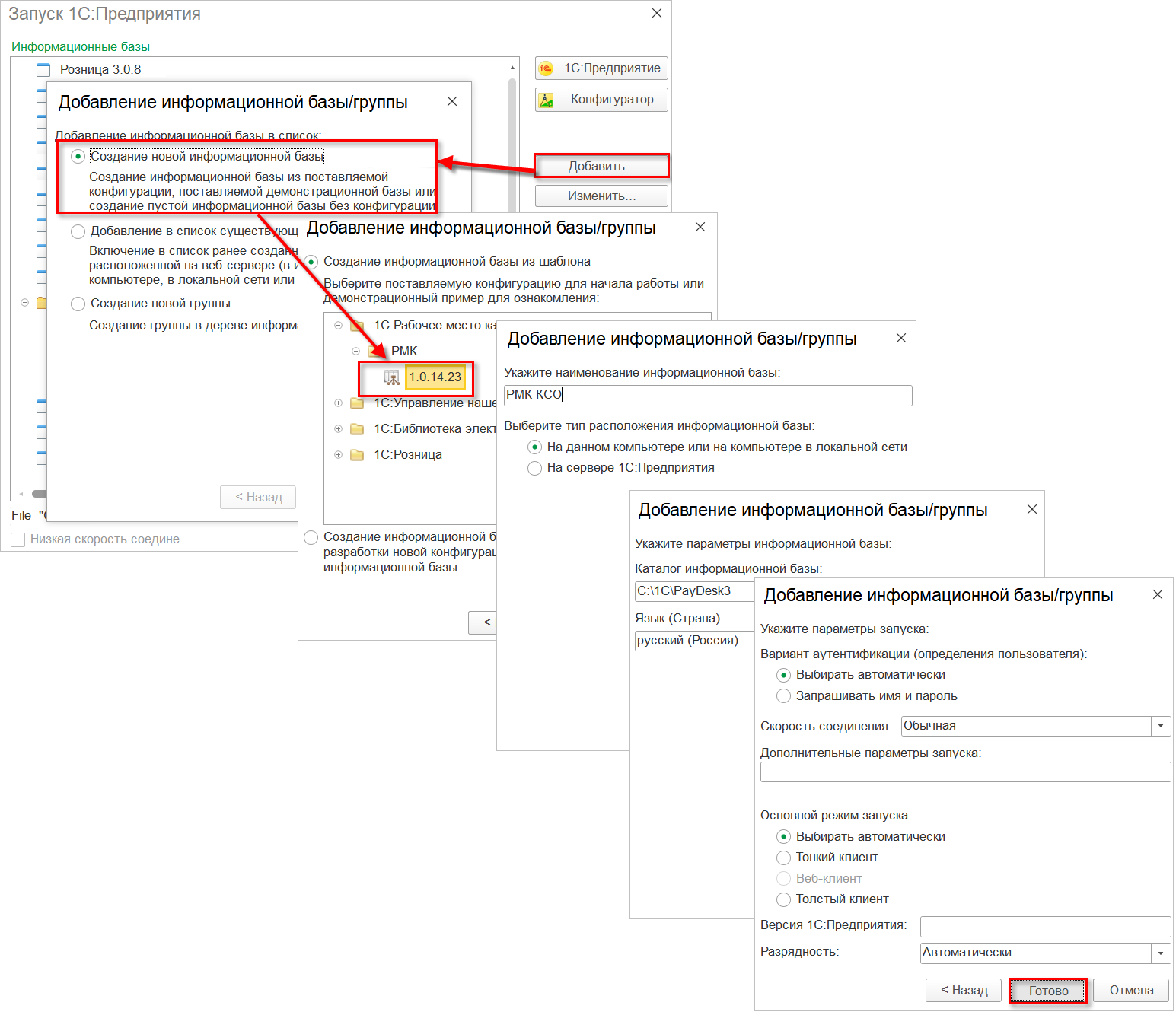This screenshot has height=1012, width=1176.
Task: Open the Разрядность dropdown
Action: click(1161, 953)
